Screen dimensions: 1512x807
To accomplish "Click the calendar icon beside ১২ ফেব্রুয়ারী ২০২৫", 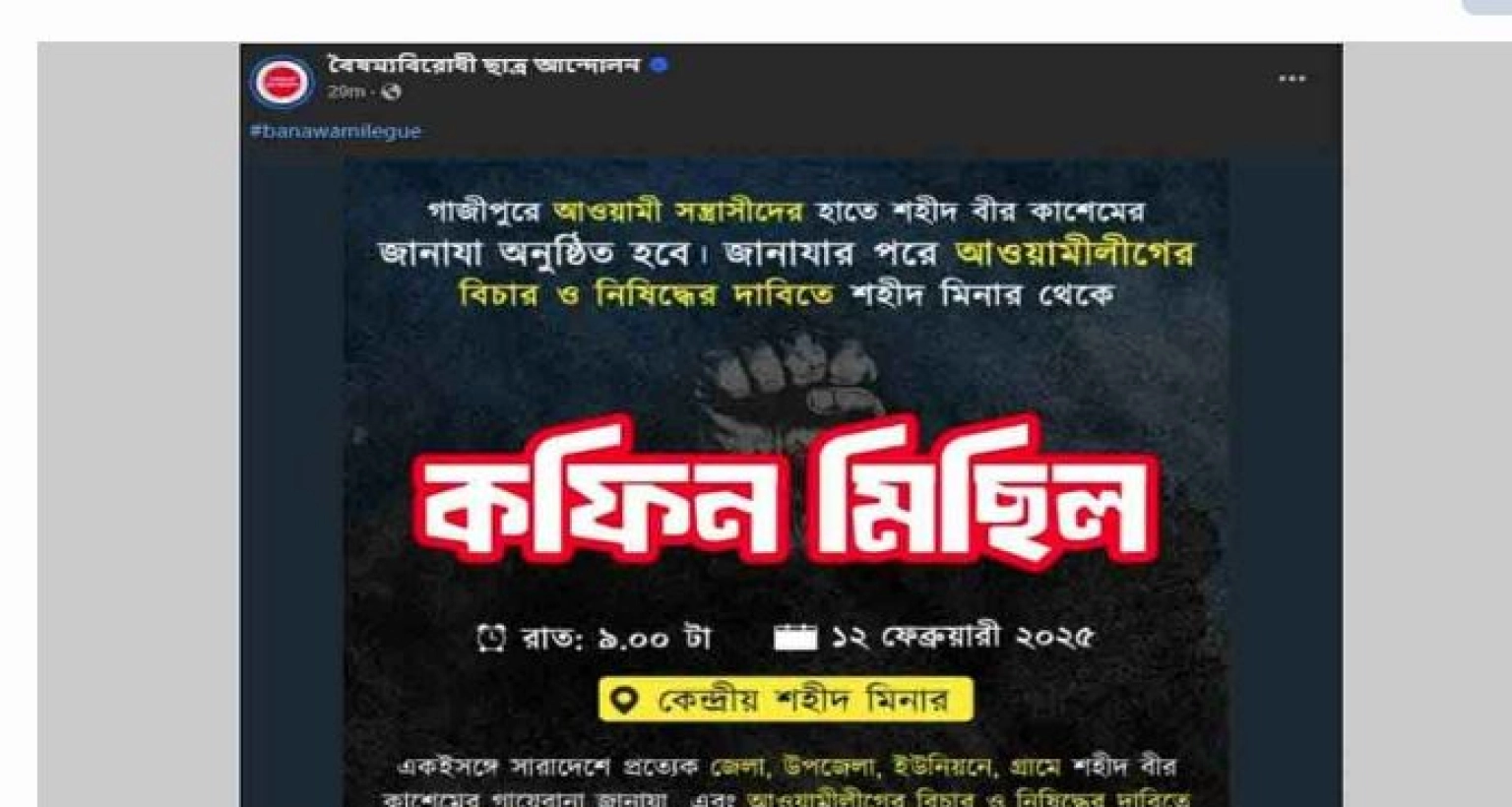I will (x=795, y=638).
